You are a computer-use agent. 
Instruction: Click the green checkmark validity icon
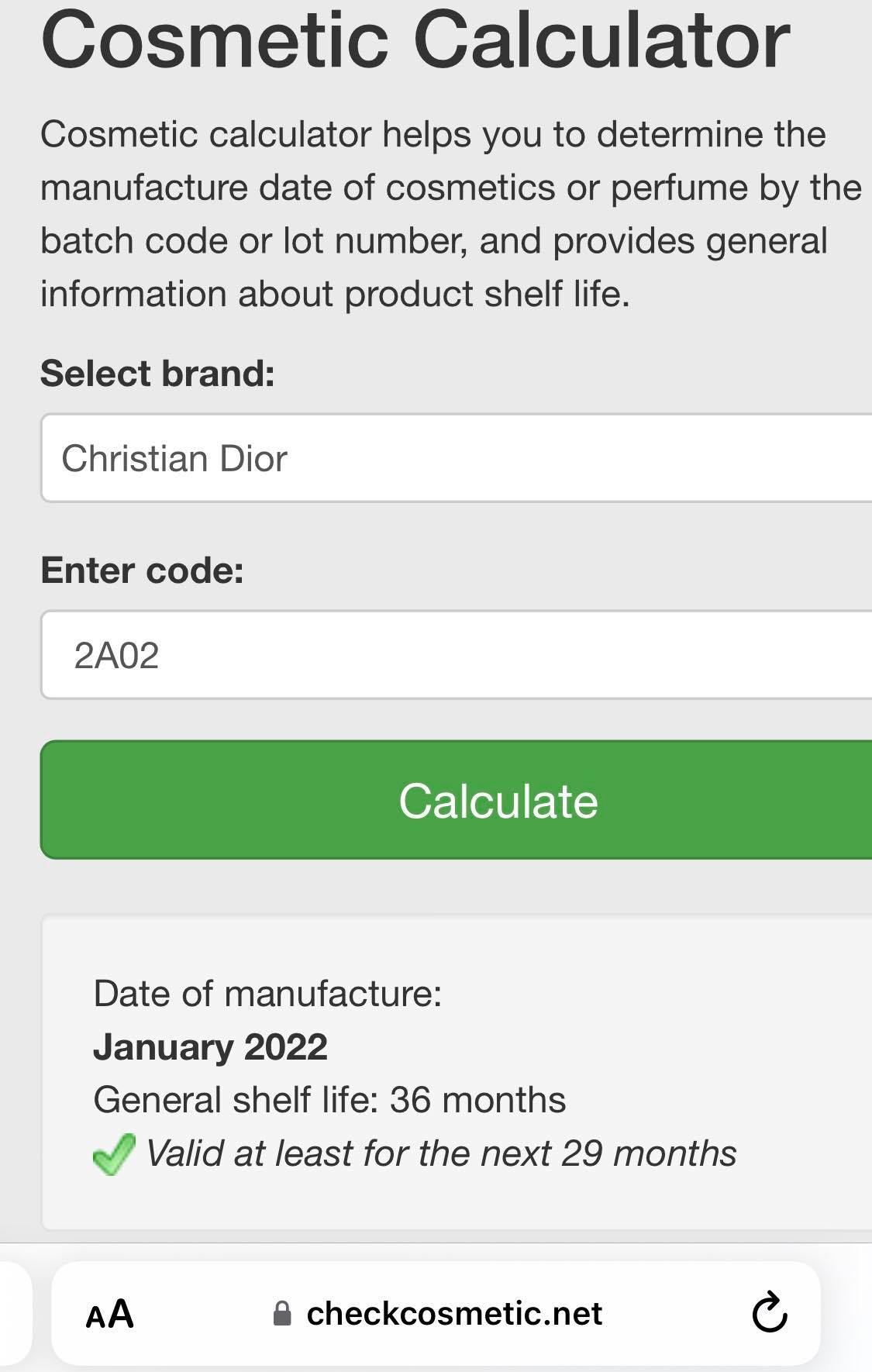tap(114, 1154)
